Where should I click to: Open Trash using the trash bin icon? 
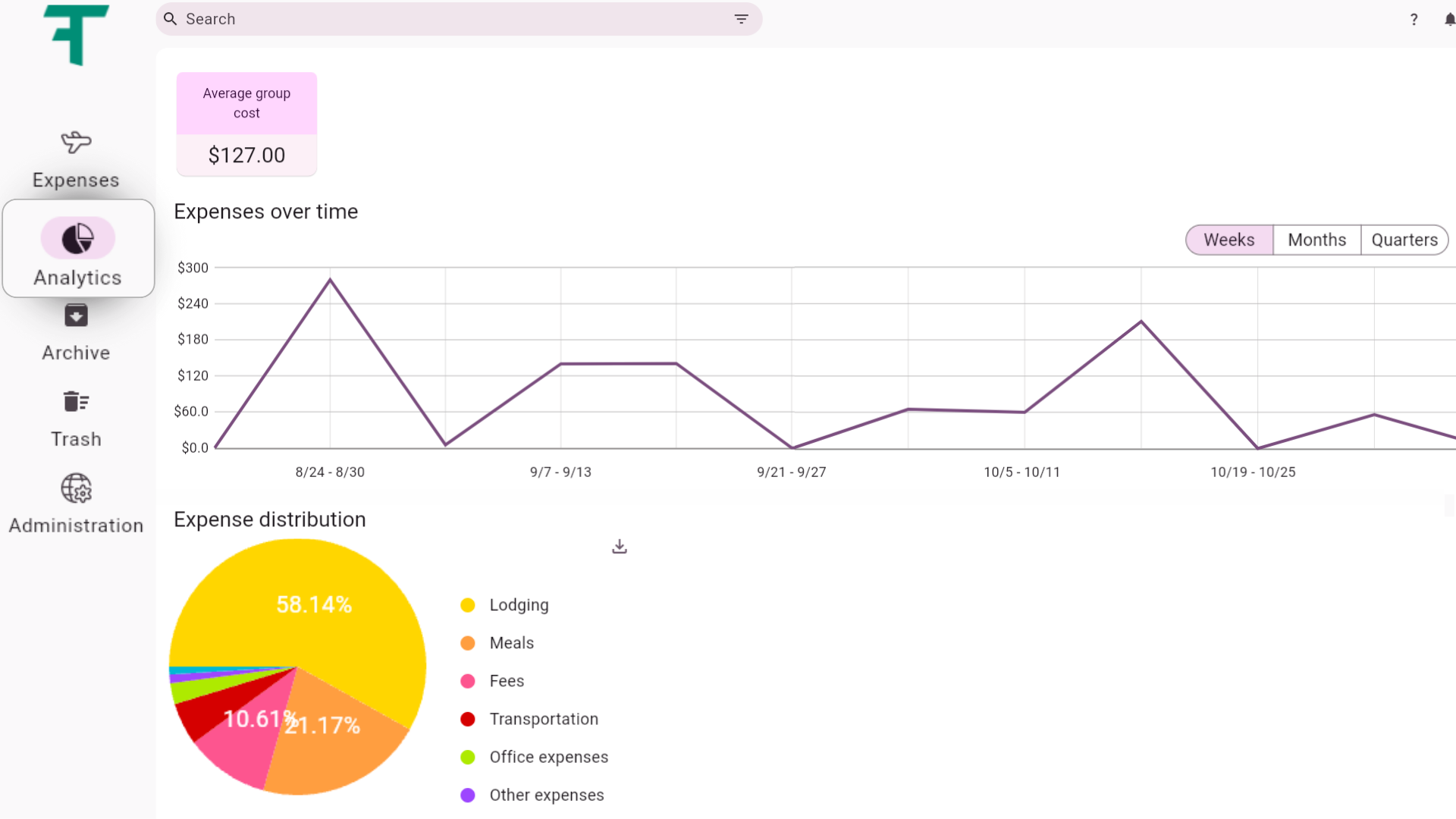(76, 401)
